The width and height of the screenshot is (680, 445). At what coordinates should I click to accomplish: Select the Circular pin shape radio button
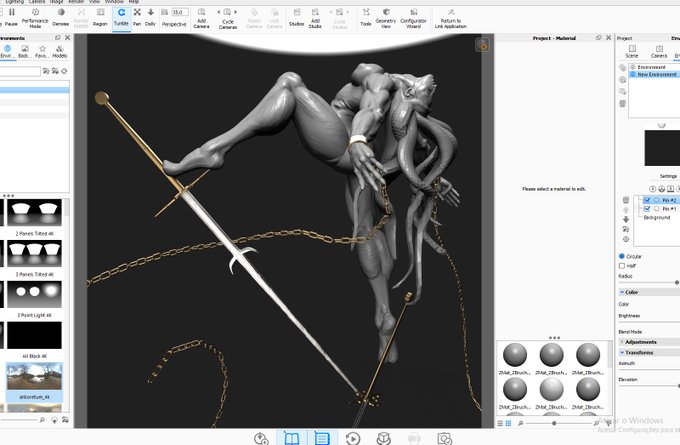pos(621,256)
